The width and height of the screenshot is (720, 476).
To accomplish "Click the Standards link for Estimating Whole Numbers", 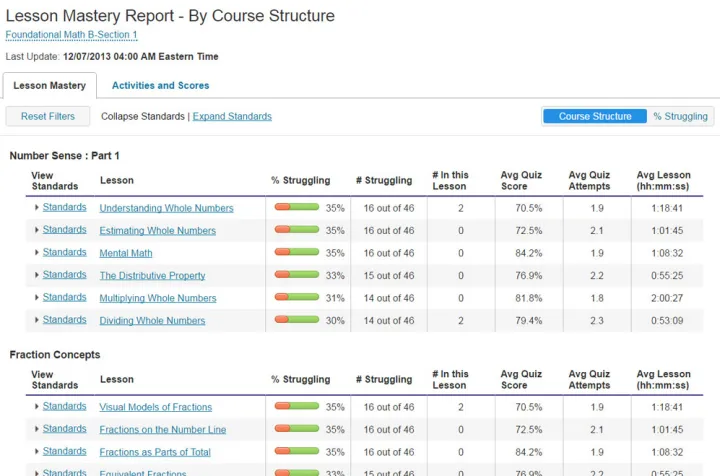I will 64,230.
